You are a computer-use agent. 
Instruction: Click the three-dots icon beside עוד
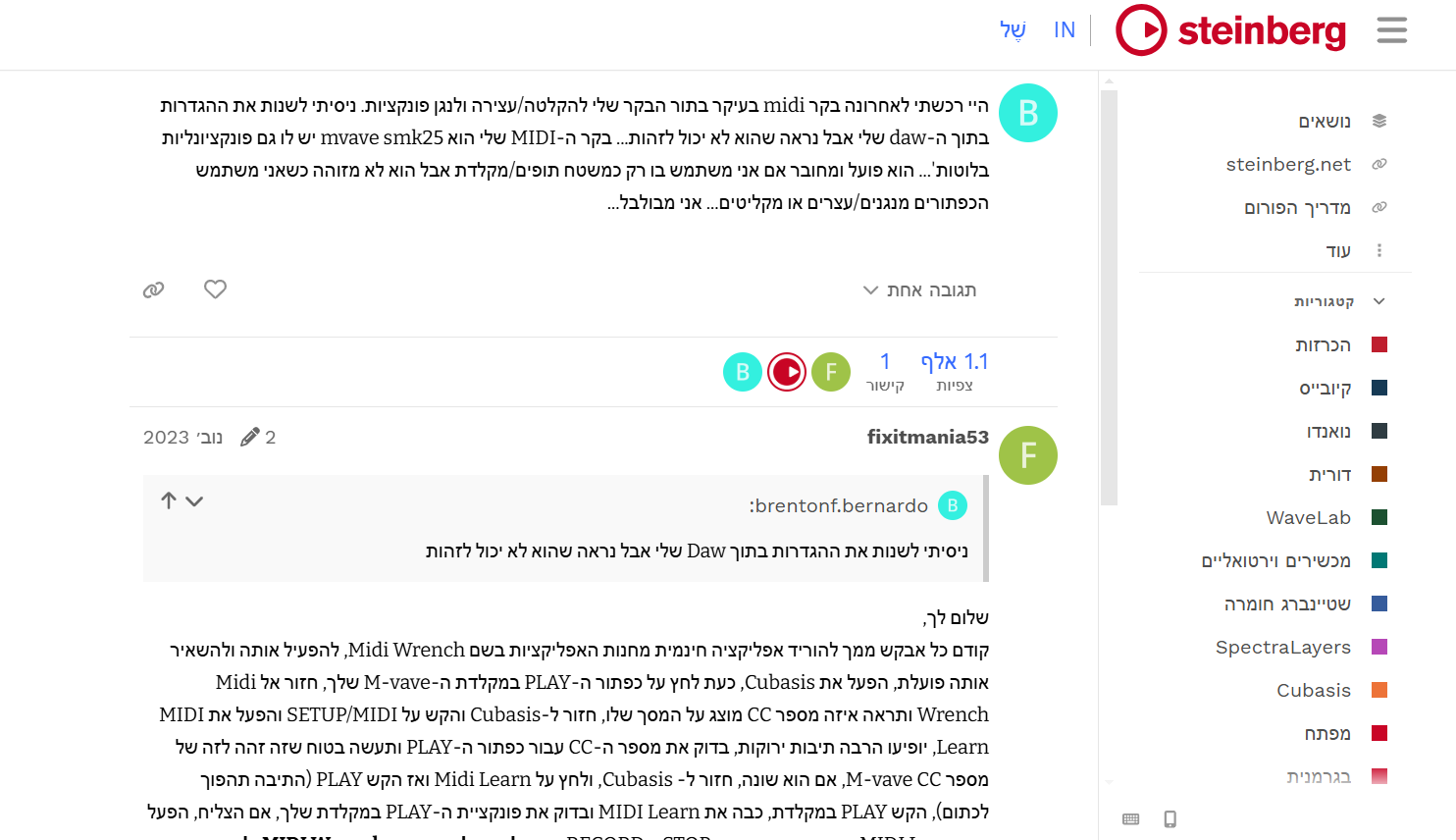pyautogui.click(x=1379, y=251)
